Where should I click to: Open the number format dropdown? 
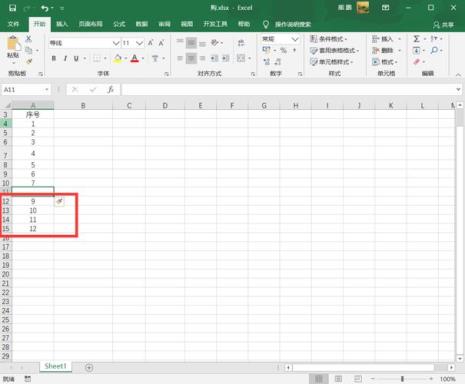tap(295, 39)
